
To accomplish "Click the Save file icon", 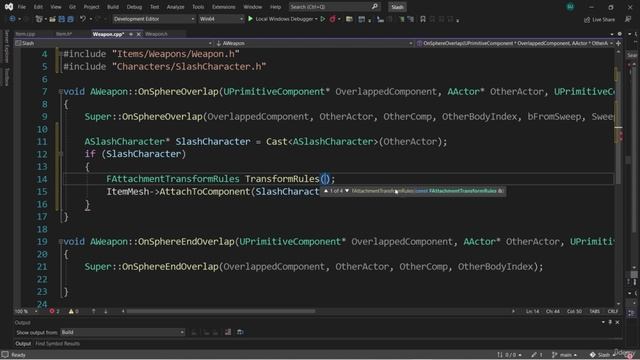I will point(62,19).
